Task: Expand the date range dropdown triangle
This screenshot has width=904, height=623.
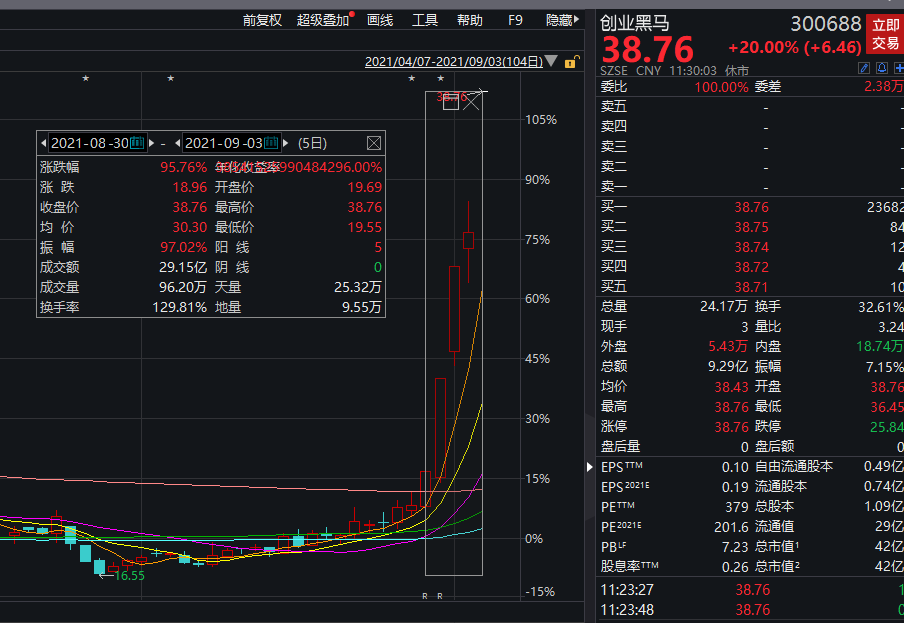Action: (x=552, y=62)
